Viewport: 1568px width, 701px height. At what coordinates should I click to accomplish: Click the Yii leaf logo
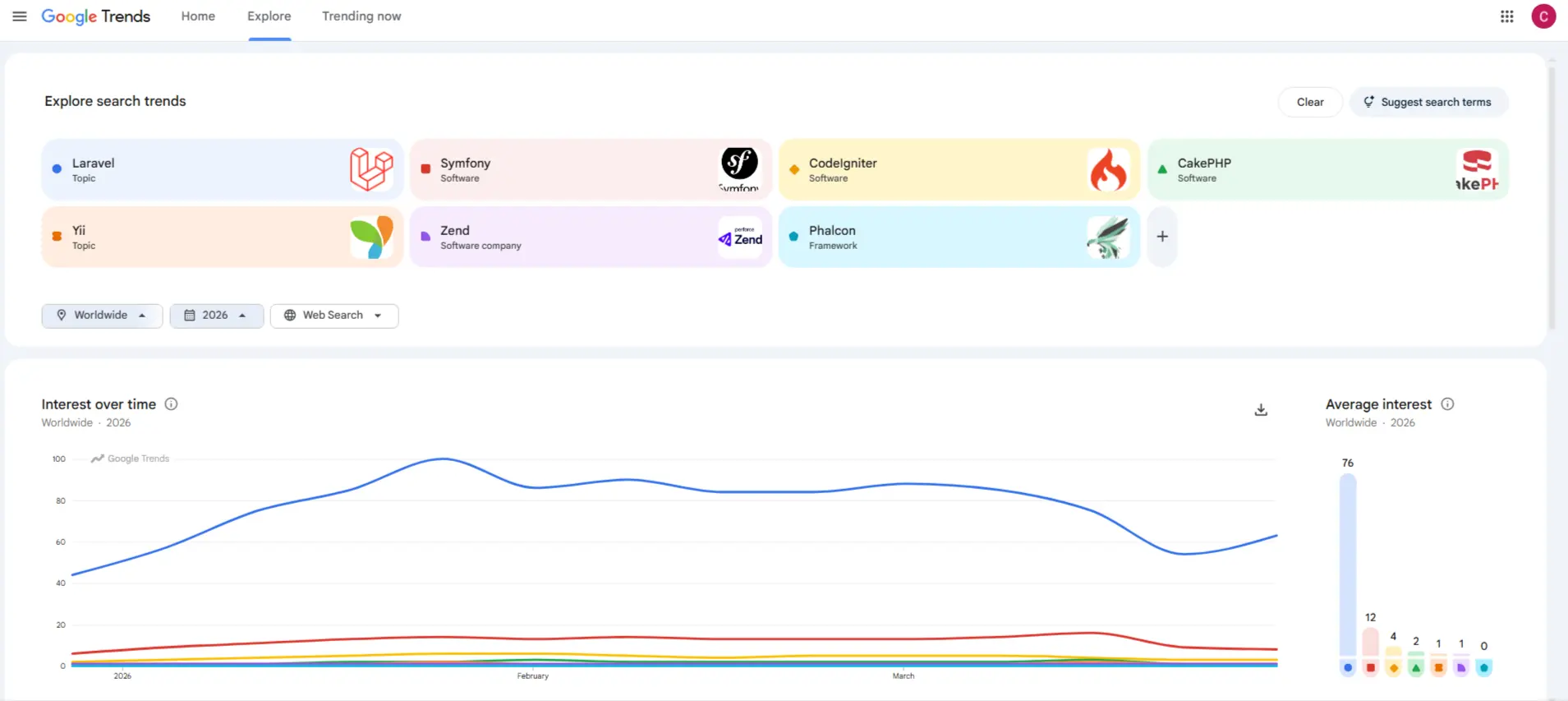tap(371, 237)
